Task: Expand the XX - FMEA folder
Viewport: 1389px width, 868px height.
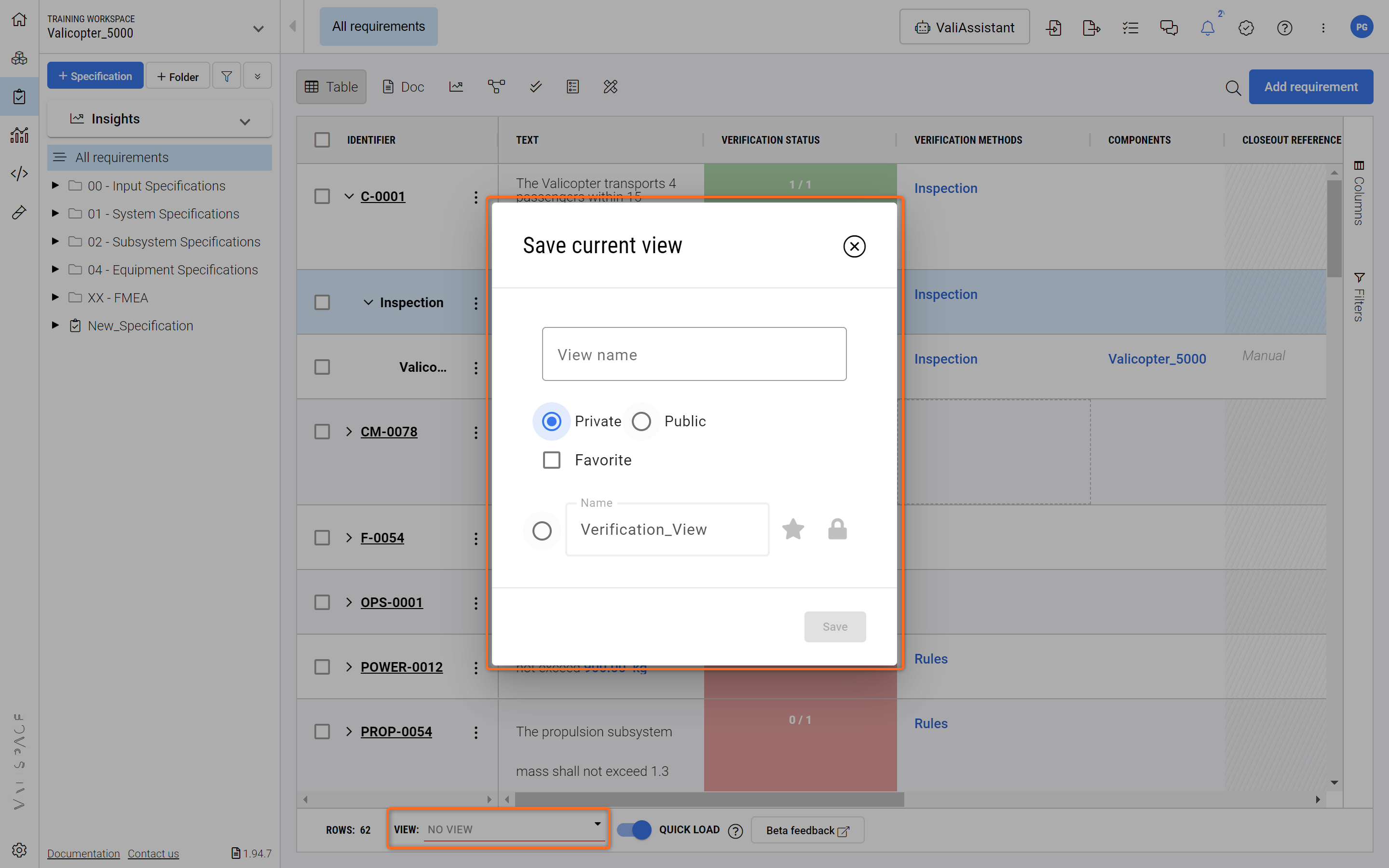Action: pos(55,298)
